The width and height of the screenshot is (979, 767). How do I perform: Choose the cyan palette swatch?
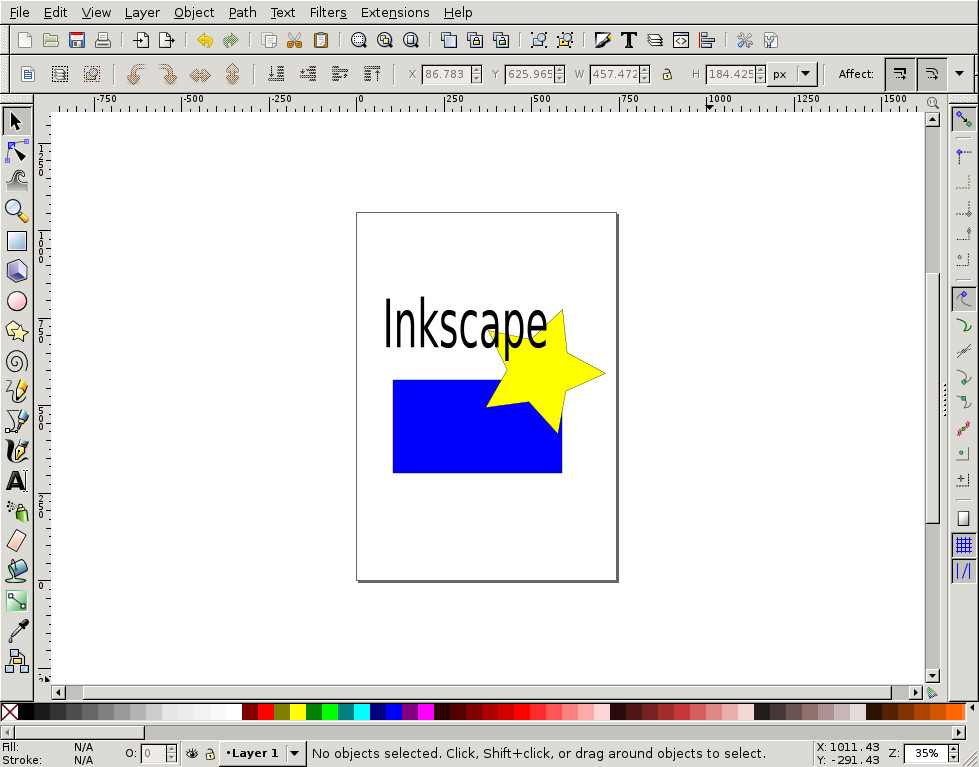coord(362,712)
